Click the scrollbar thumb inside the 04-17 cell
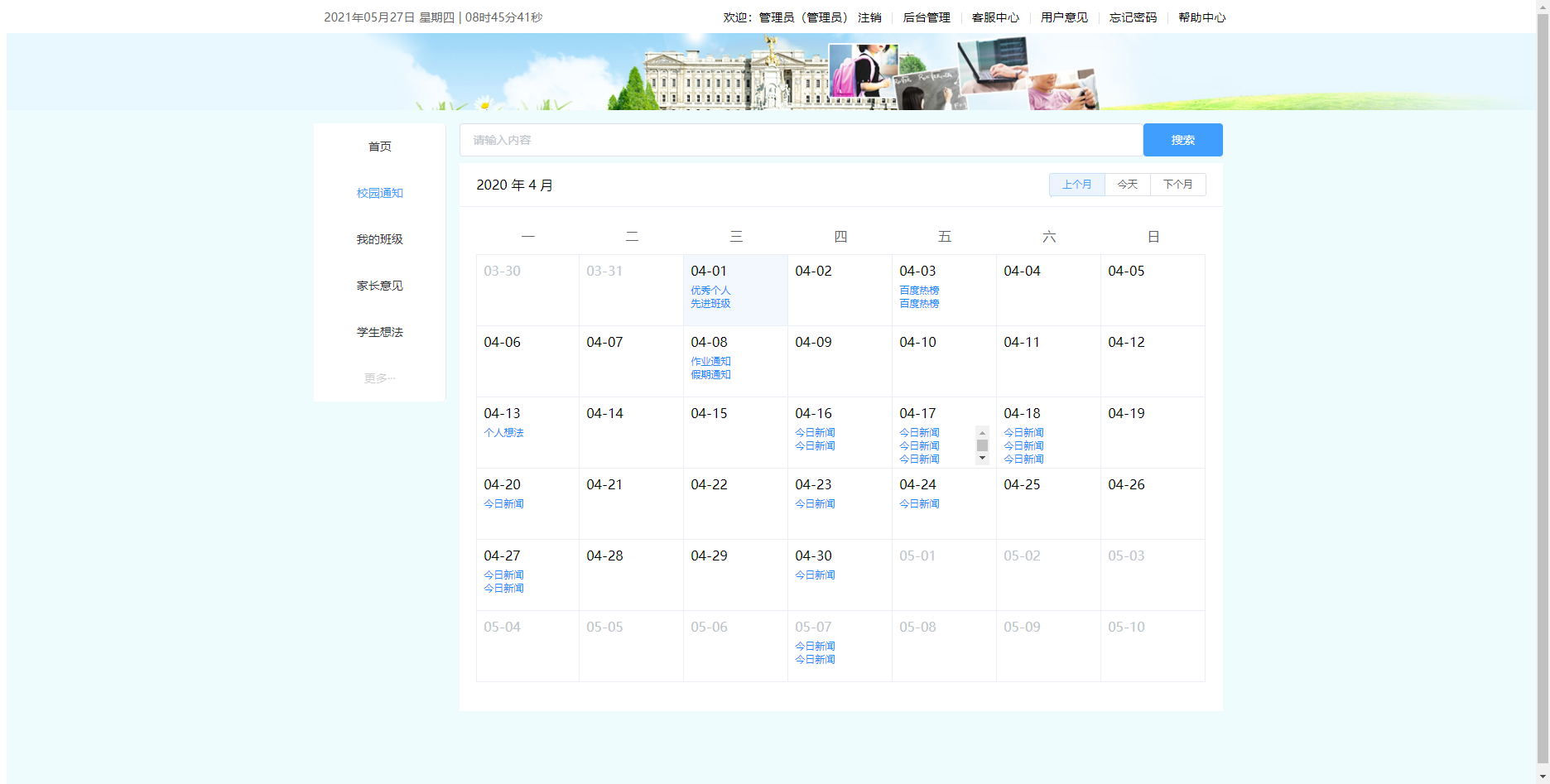This screenshot has width=1550, height=784. click(x=982, y=445)
